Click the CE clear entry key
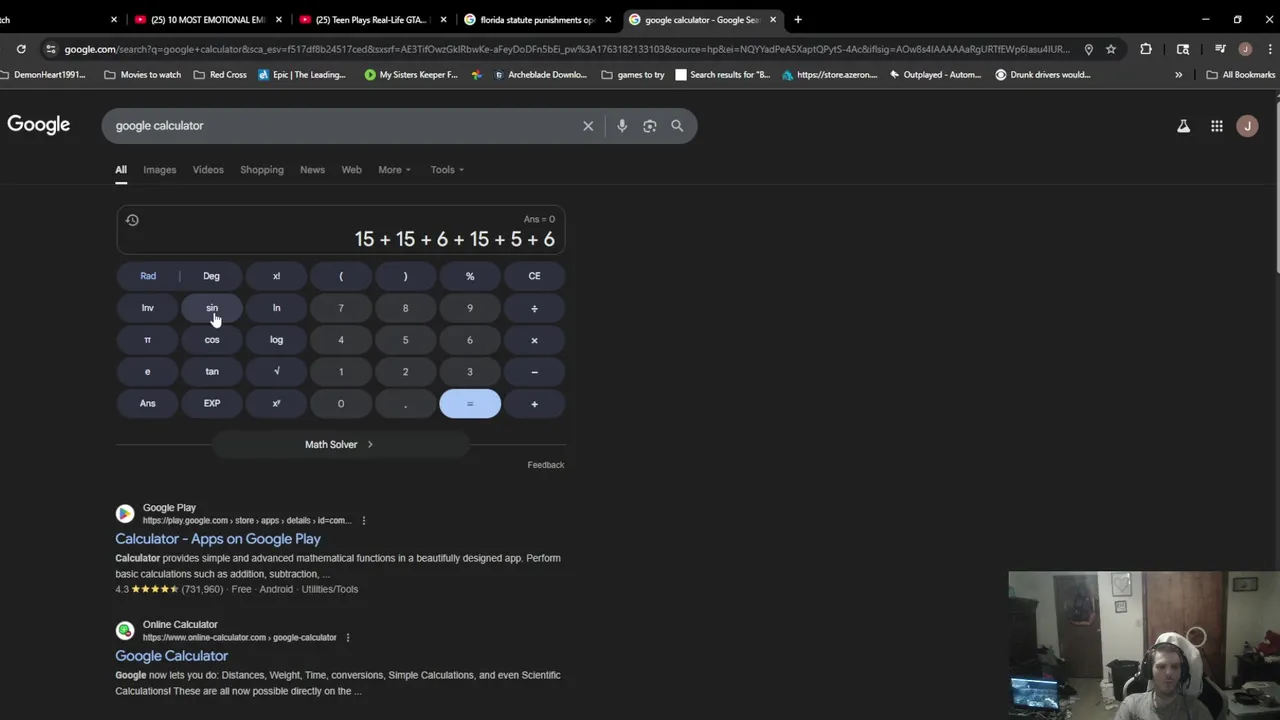 534,276
